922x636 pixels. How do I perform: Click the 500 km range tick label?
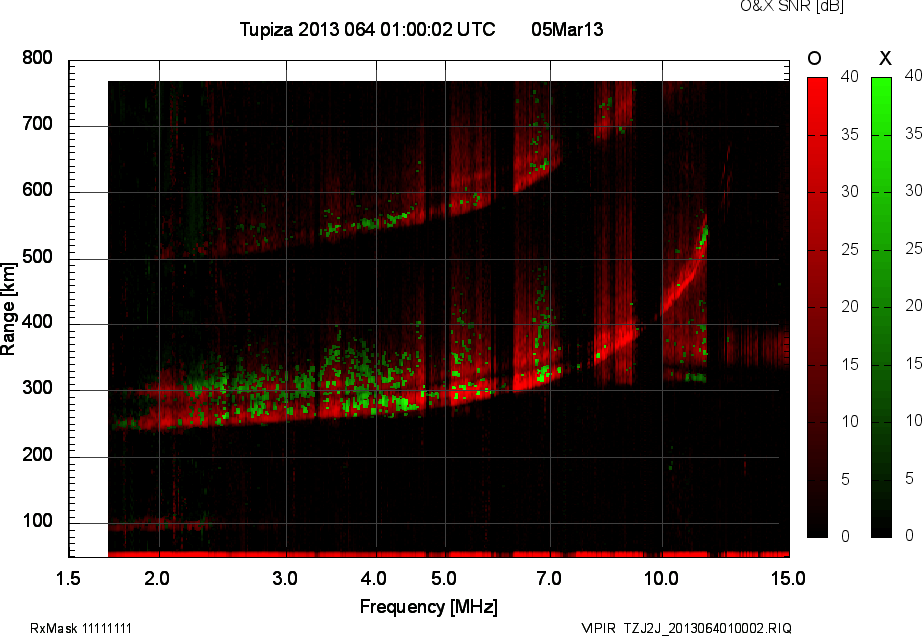(x=37, y=257)
